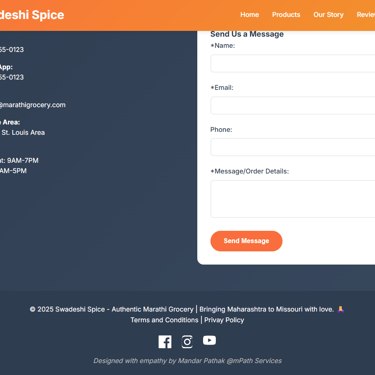
Task: Click the 'Designed with empathy by Mandar Pathak' credit
Action: tap(187, 361)
